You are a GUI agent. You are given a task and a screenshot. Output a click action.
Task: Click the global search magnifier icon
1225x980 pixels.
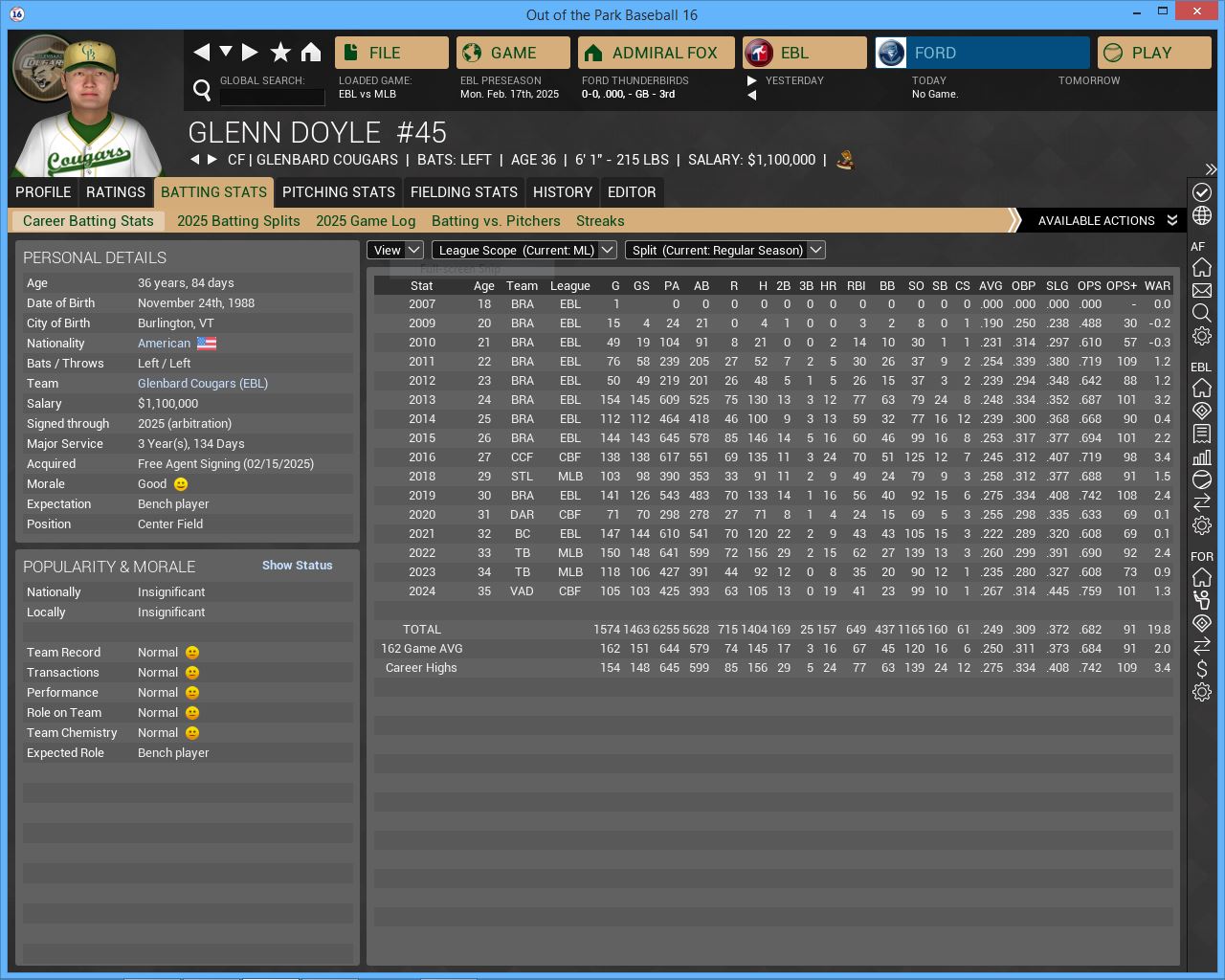tap(202, 90)
